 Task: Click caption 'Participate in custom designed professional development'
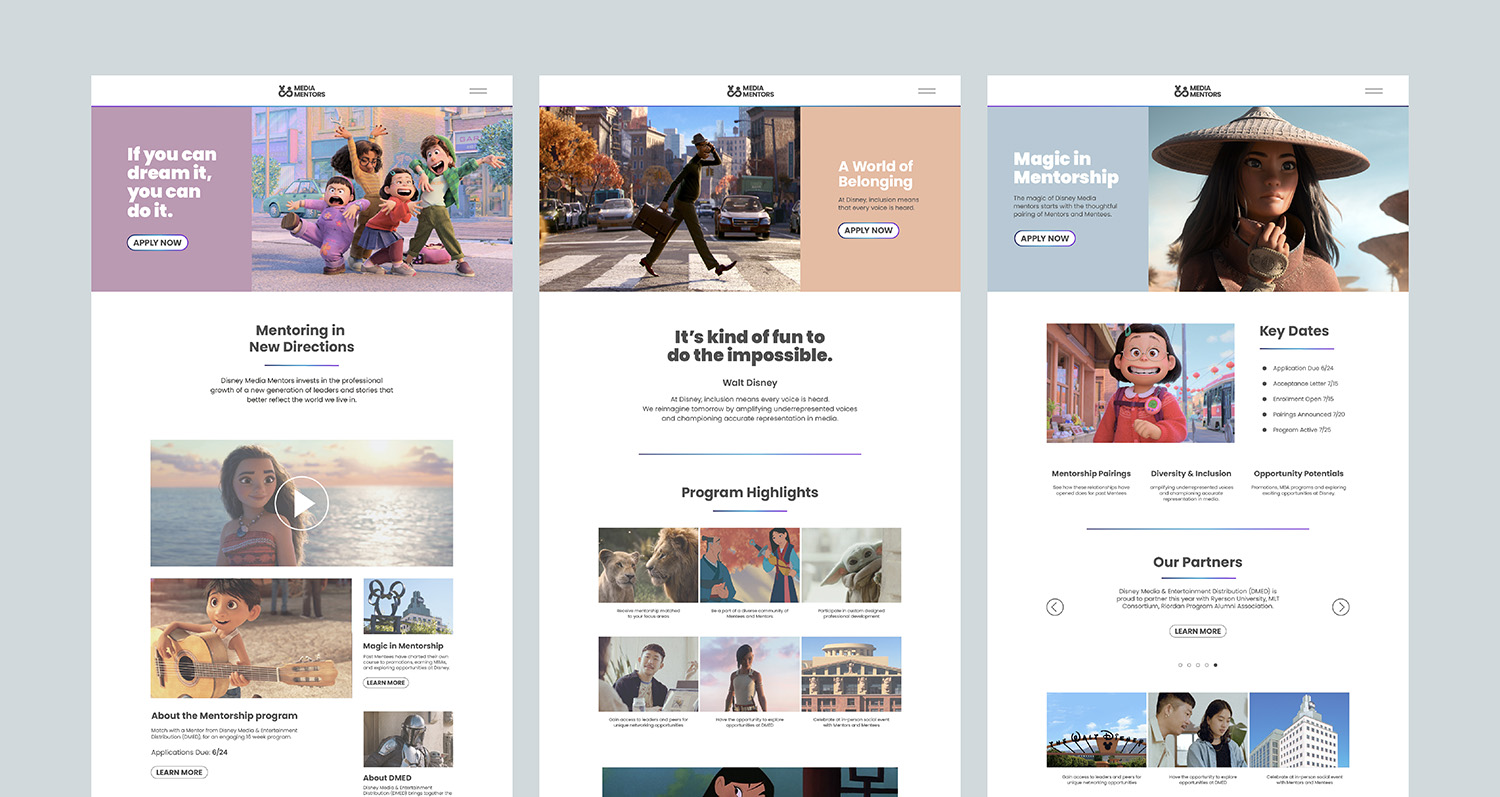coord(851,613)
